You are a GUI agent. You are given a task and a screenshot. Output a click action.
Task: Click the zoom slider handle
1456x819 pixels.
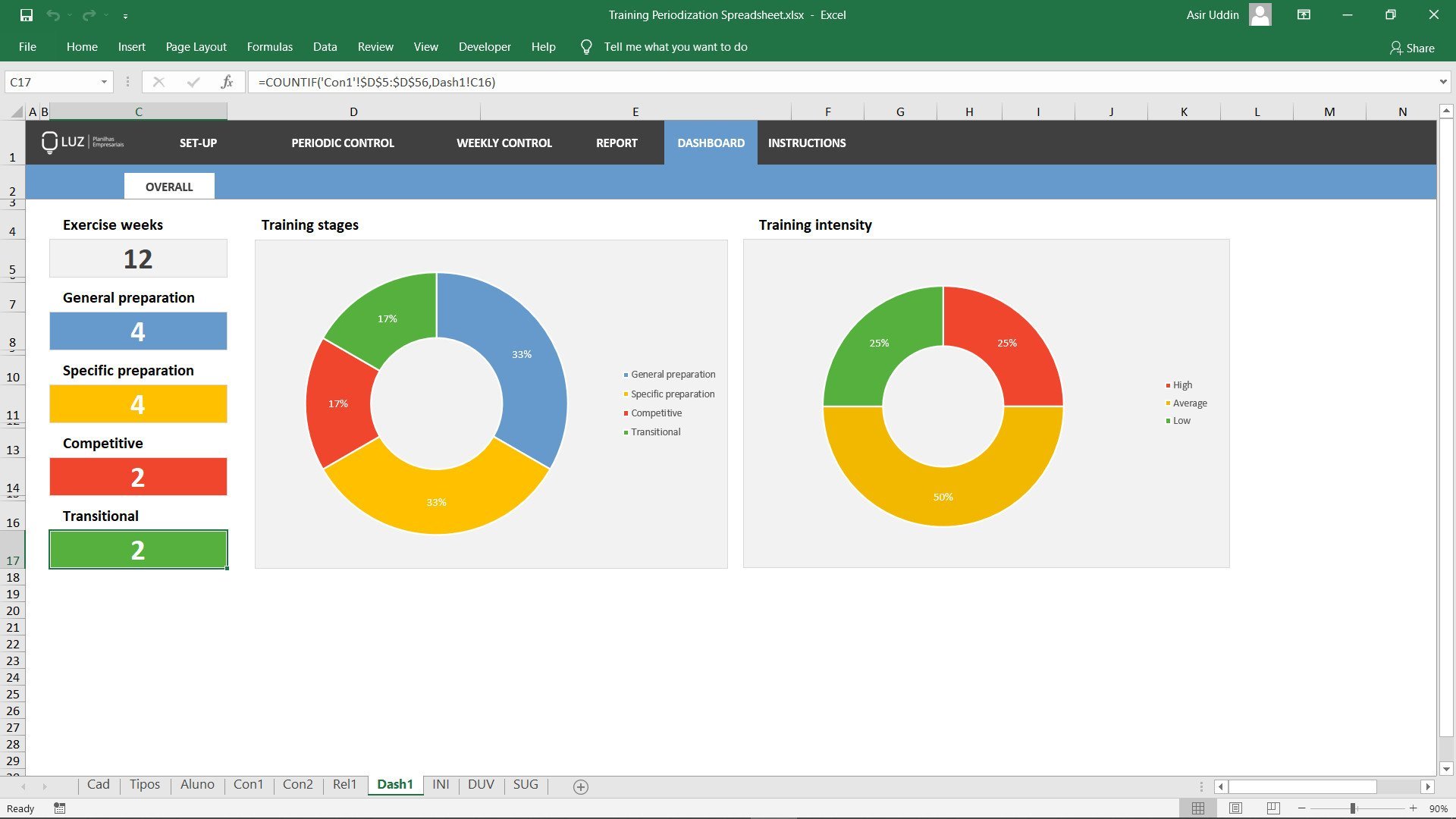(x=1353, y=808)
